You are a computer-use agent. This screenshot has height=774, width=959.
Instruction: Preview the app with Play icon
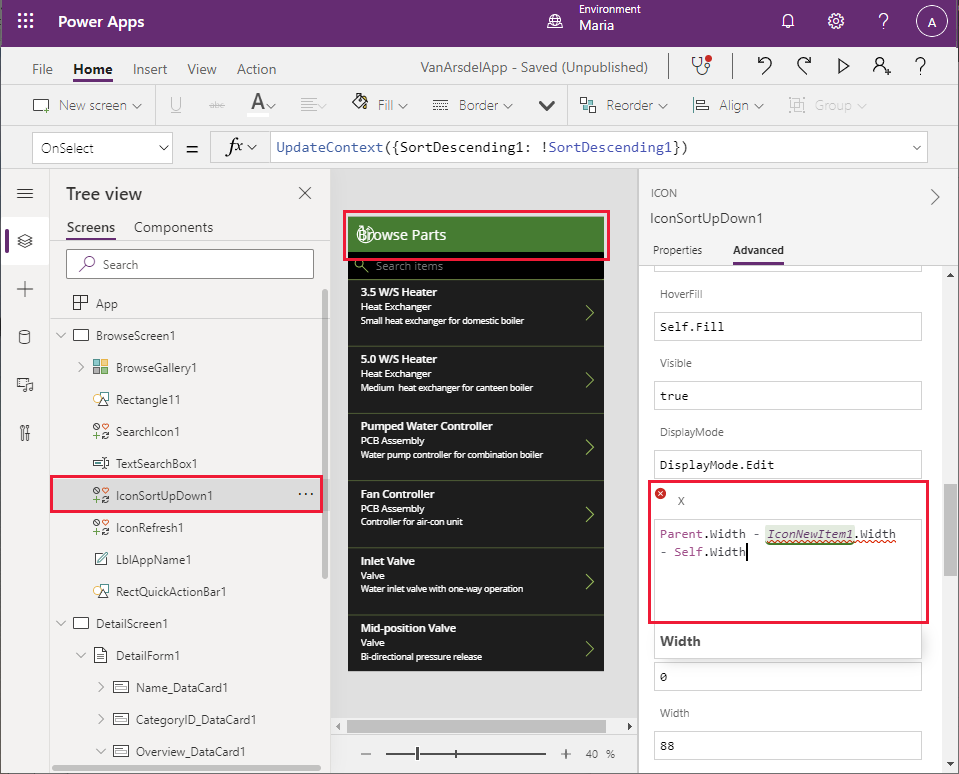pos(843,66)
